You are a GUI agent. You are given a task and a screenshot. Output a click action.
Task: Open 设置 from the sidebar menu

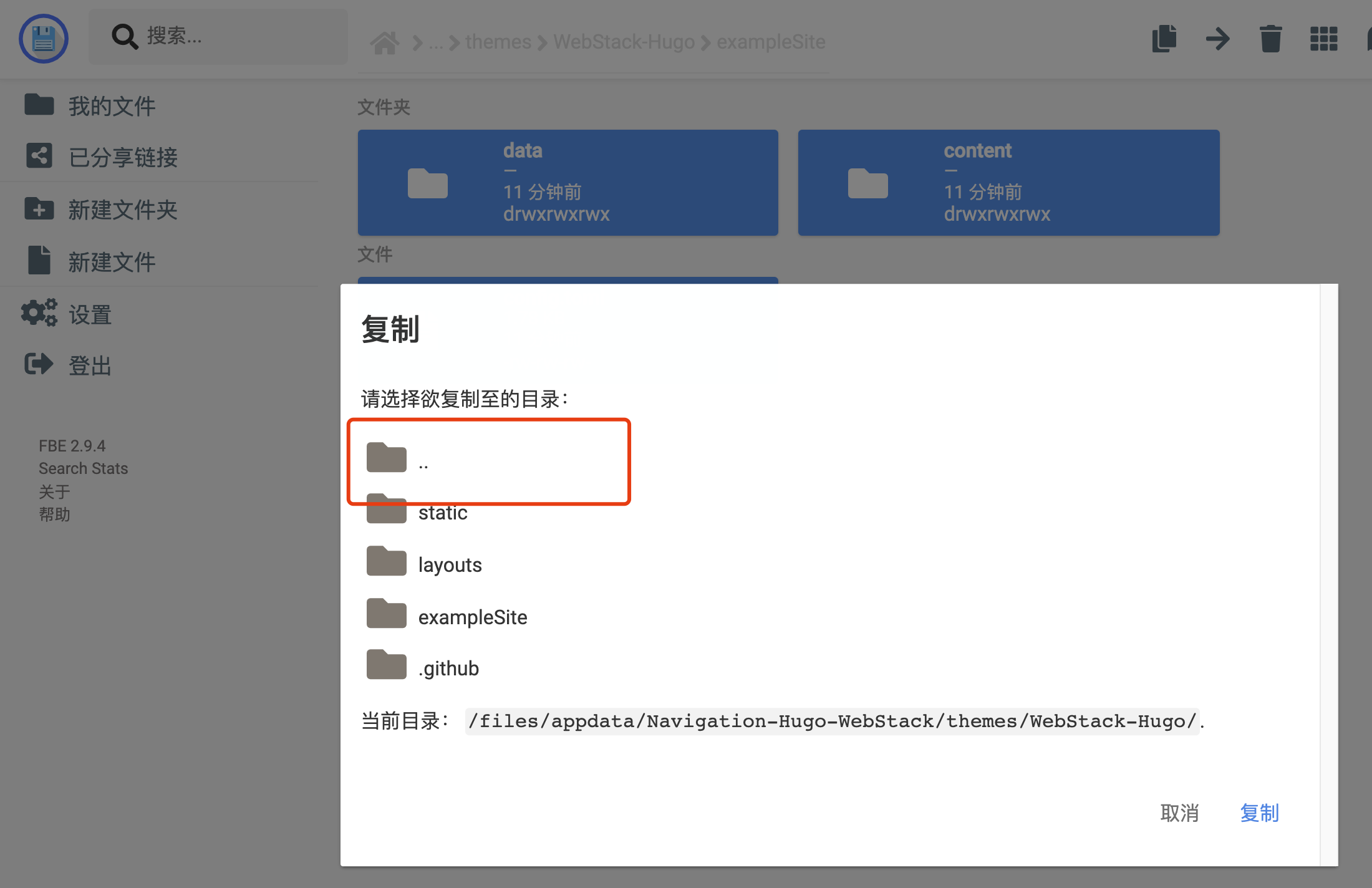(x=90, y=314)
